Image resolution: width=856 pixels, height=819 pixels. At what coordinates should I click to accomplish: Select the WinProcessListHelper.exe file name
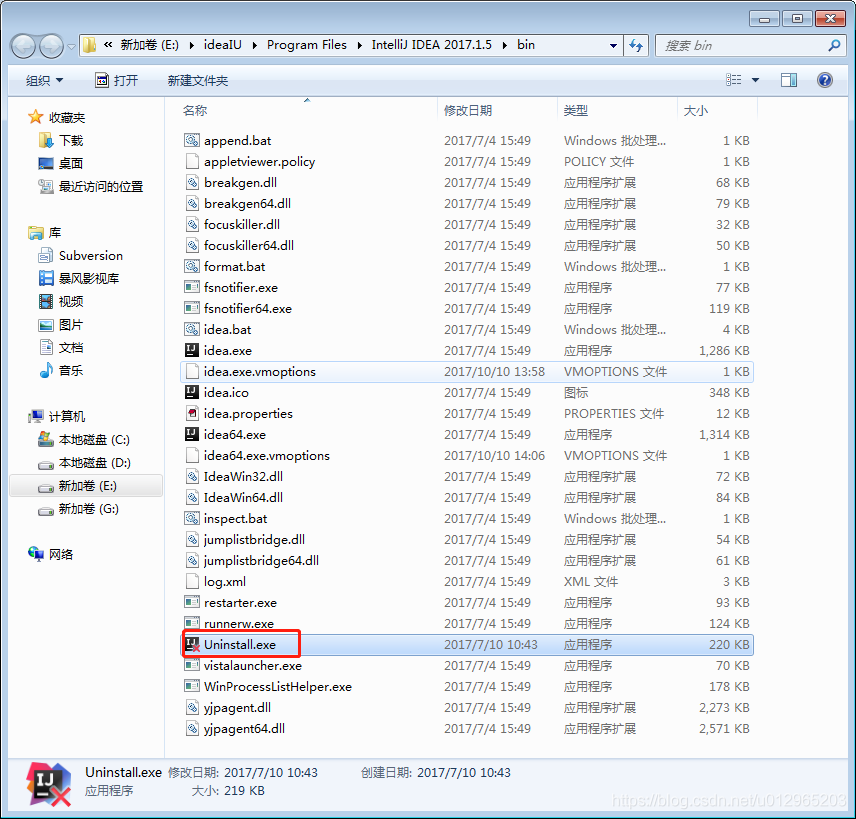(278, 687)
